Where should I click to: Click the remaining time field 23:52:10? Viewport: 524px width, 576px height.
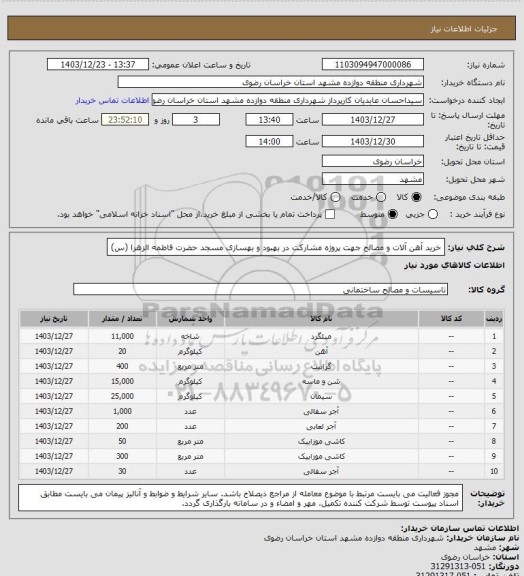pyautogui.click(x=125, y=120)
